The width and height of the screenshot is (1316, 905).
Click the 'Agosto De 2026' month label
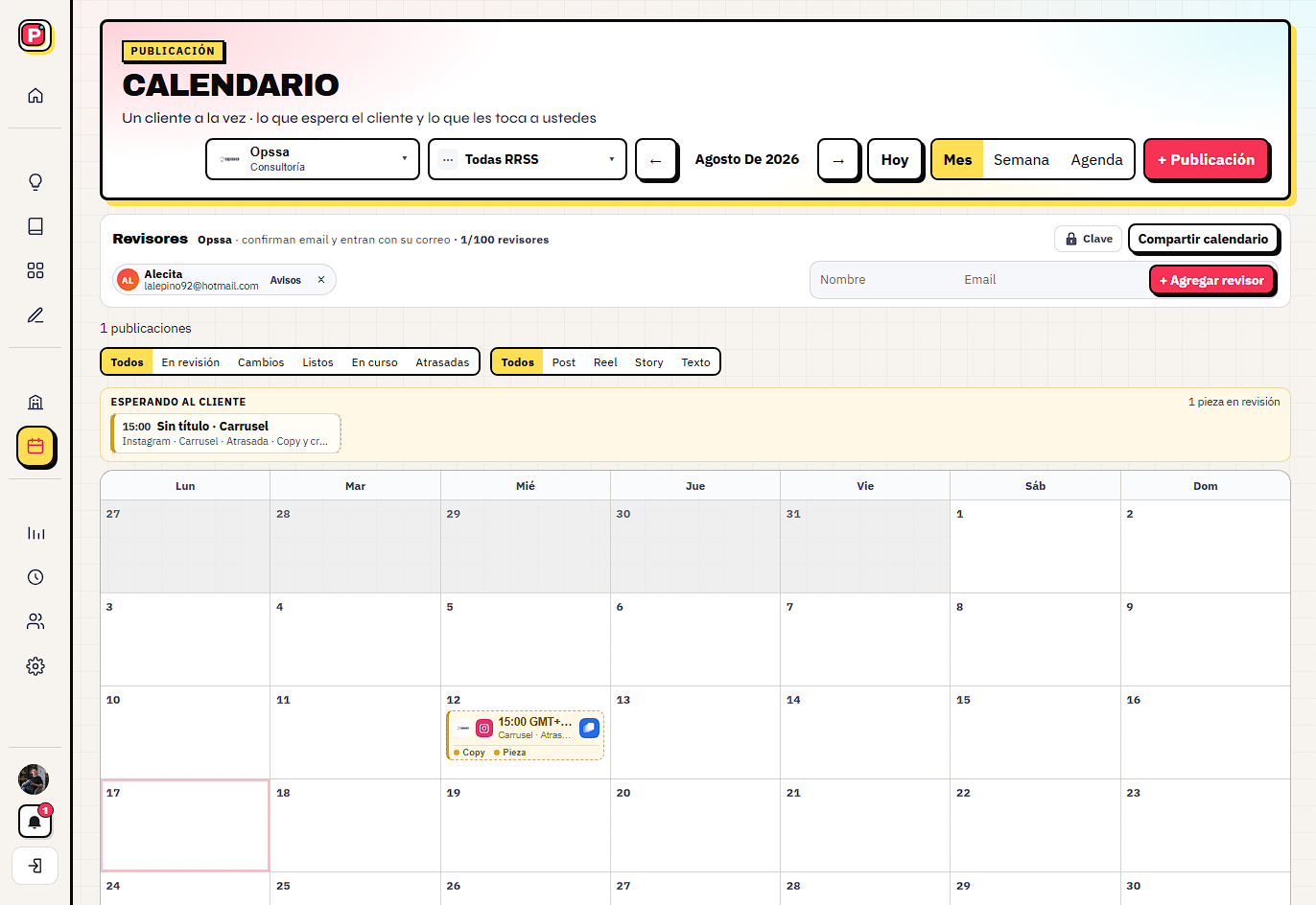tap(747, 159)
